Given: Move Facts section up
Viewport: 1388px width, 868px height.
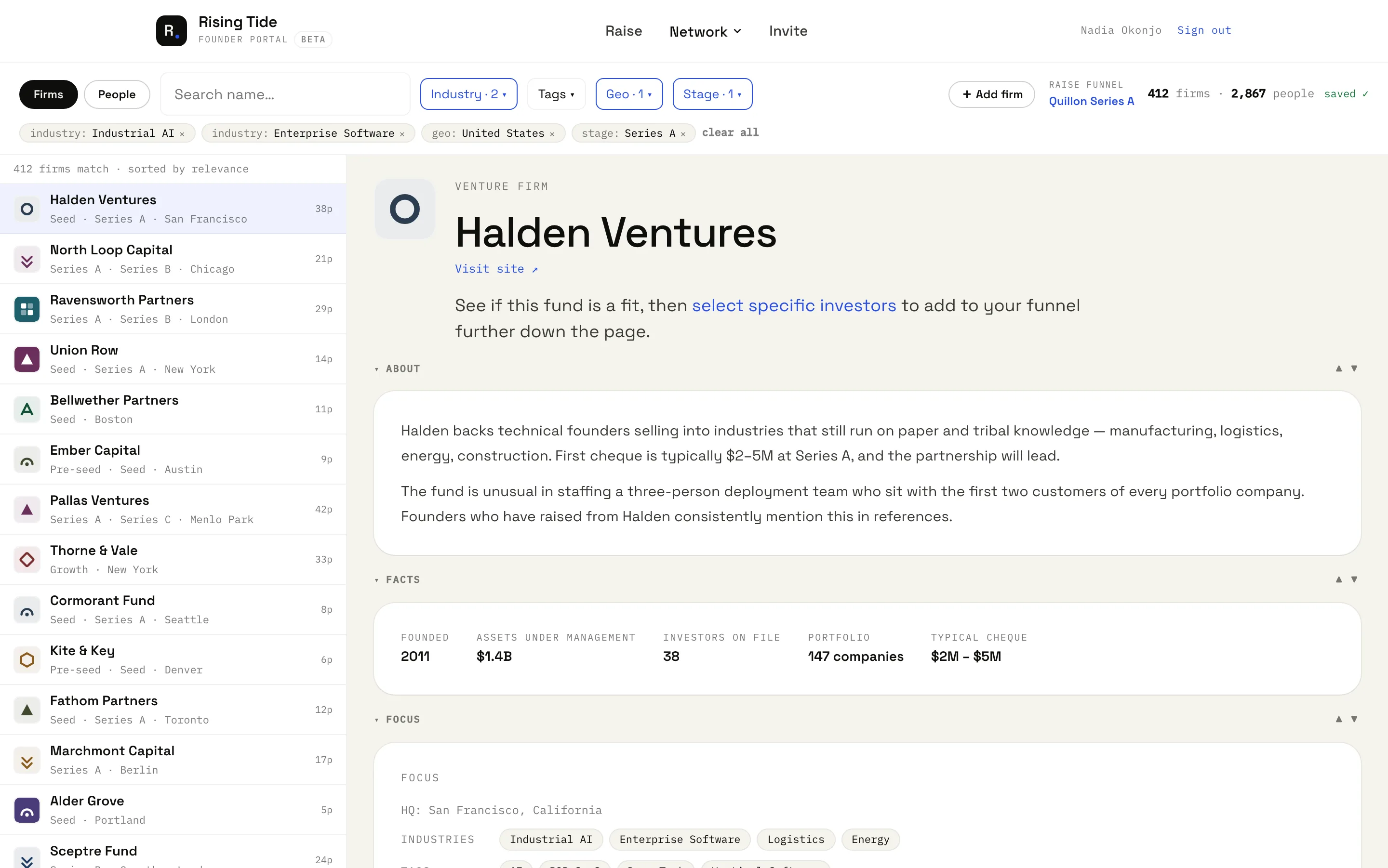Looking at the screenshot, I should pos(1339,579).
